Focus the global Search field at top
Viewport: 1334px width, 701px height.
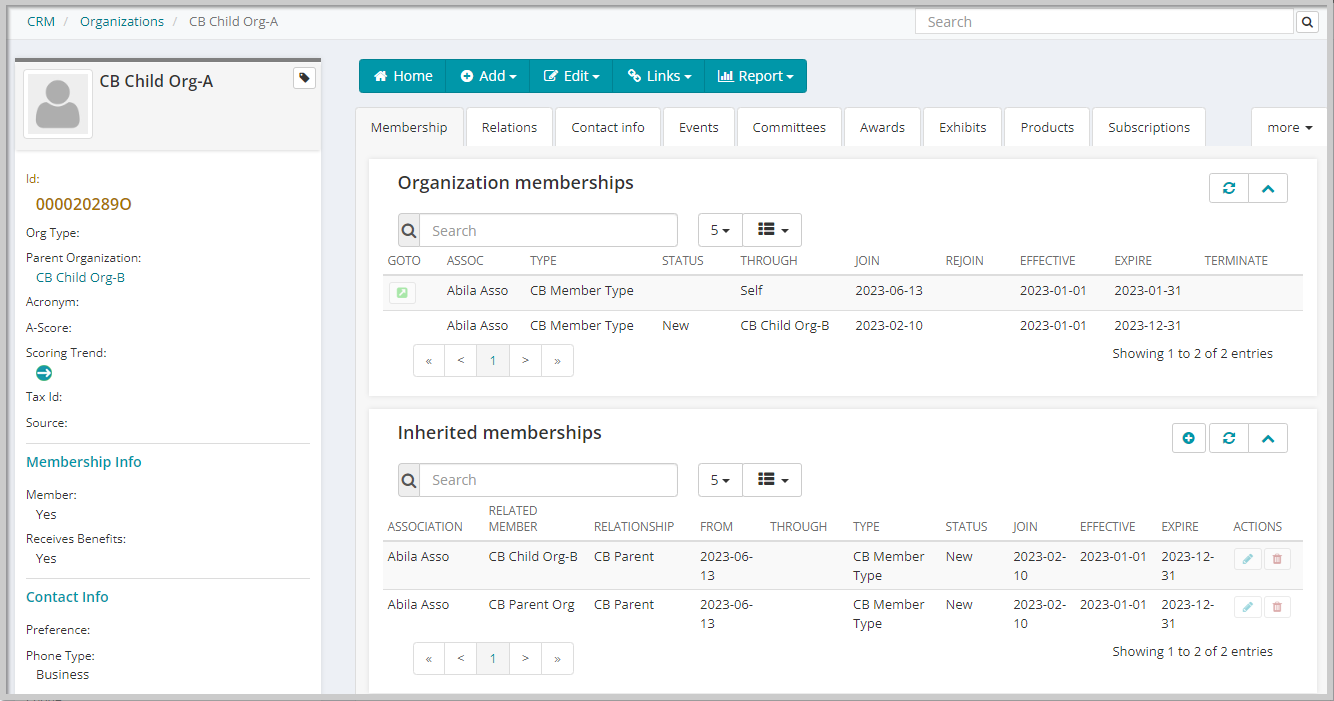click(x=1104, y=22)
